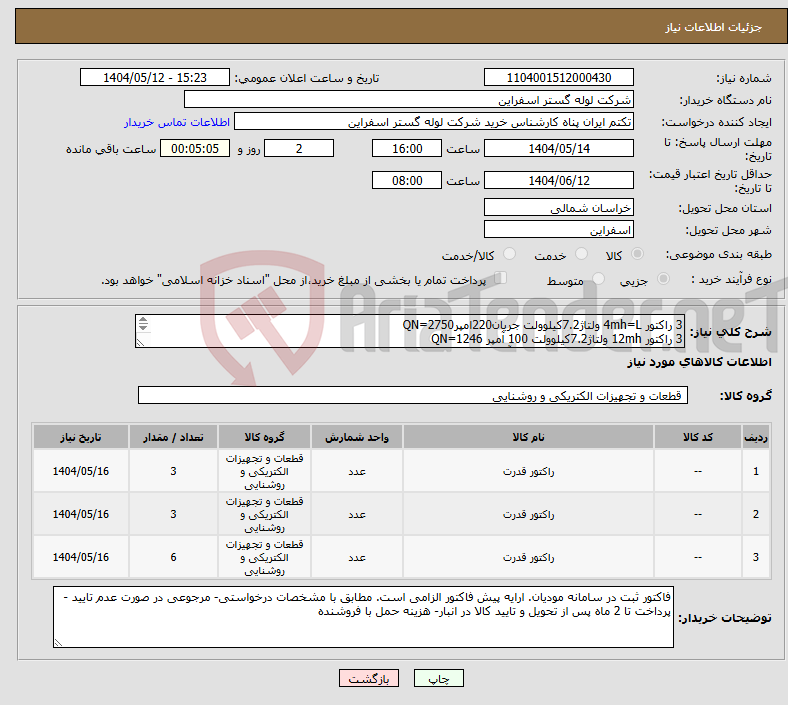Toggle the Islamic treasury payment checkbox

coord(501,278)
